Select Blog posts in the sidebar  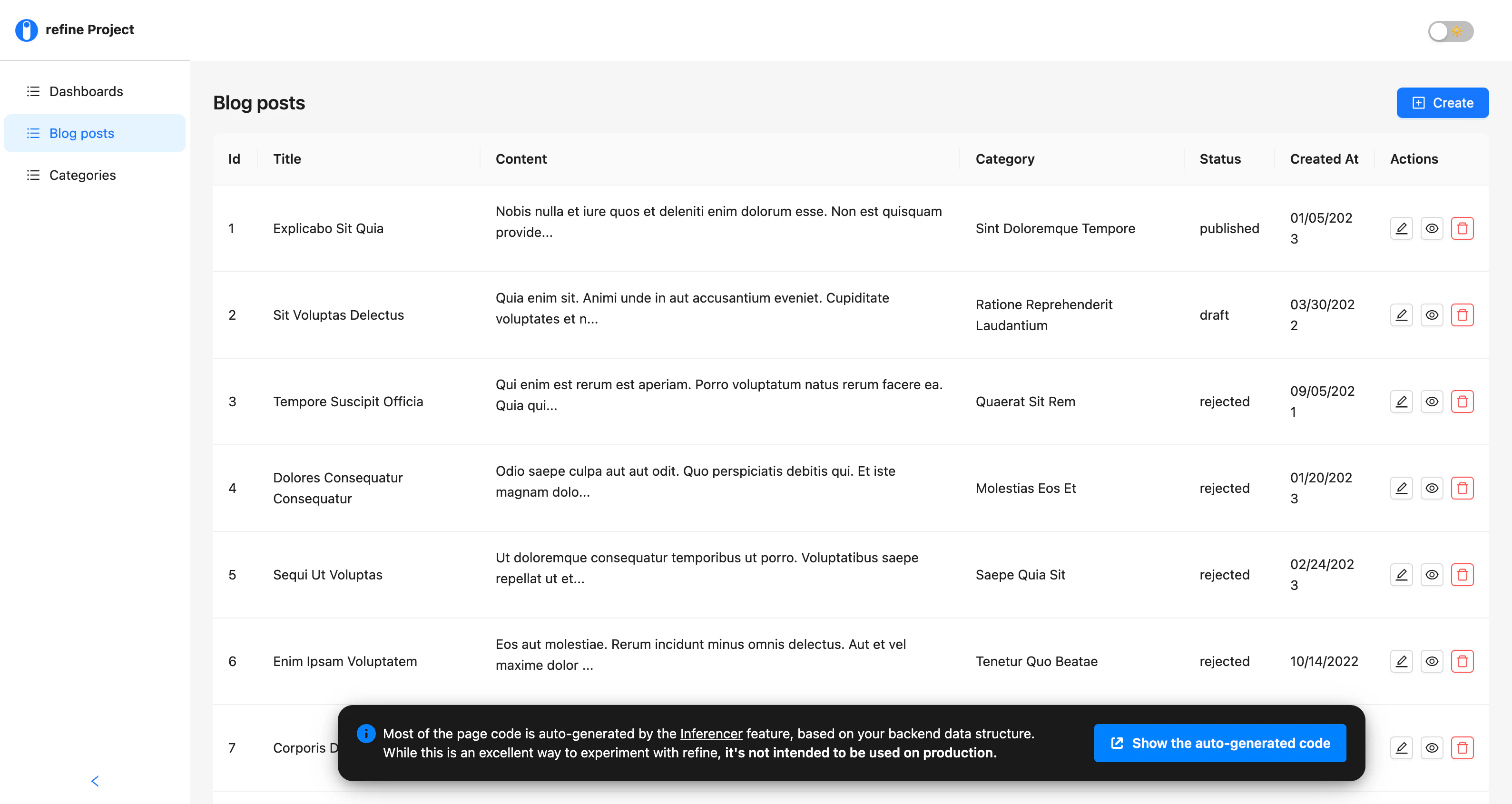pyautogui.click(x=81, y=134)
